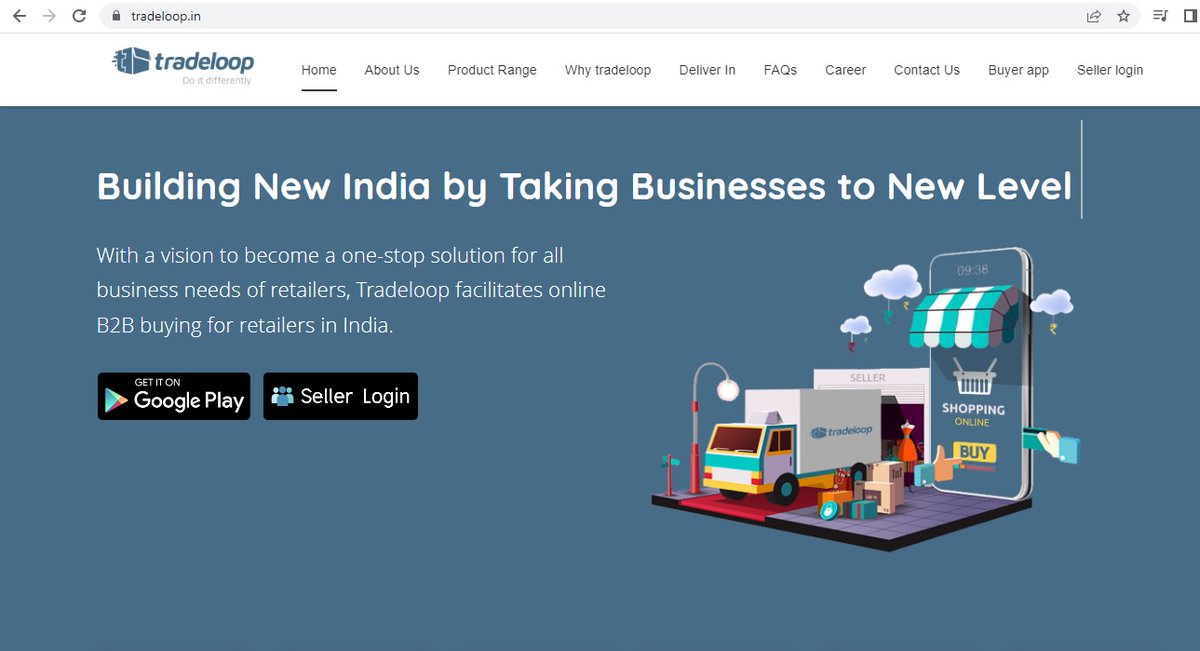Click the browser forward arrow

pyautogui.click(x=49, y=16)
